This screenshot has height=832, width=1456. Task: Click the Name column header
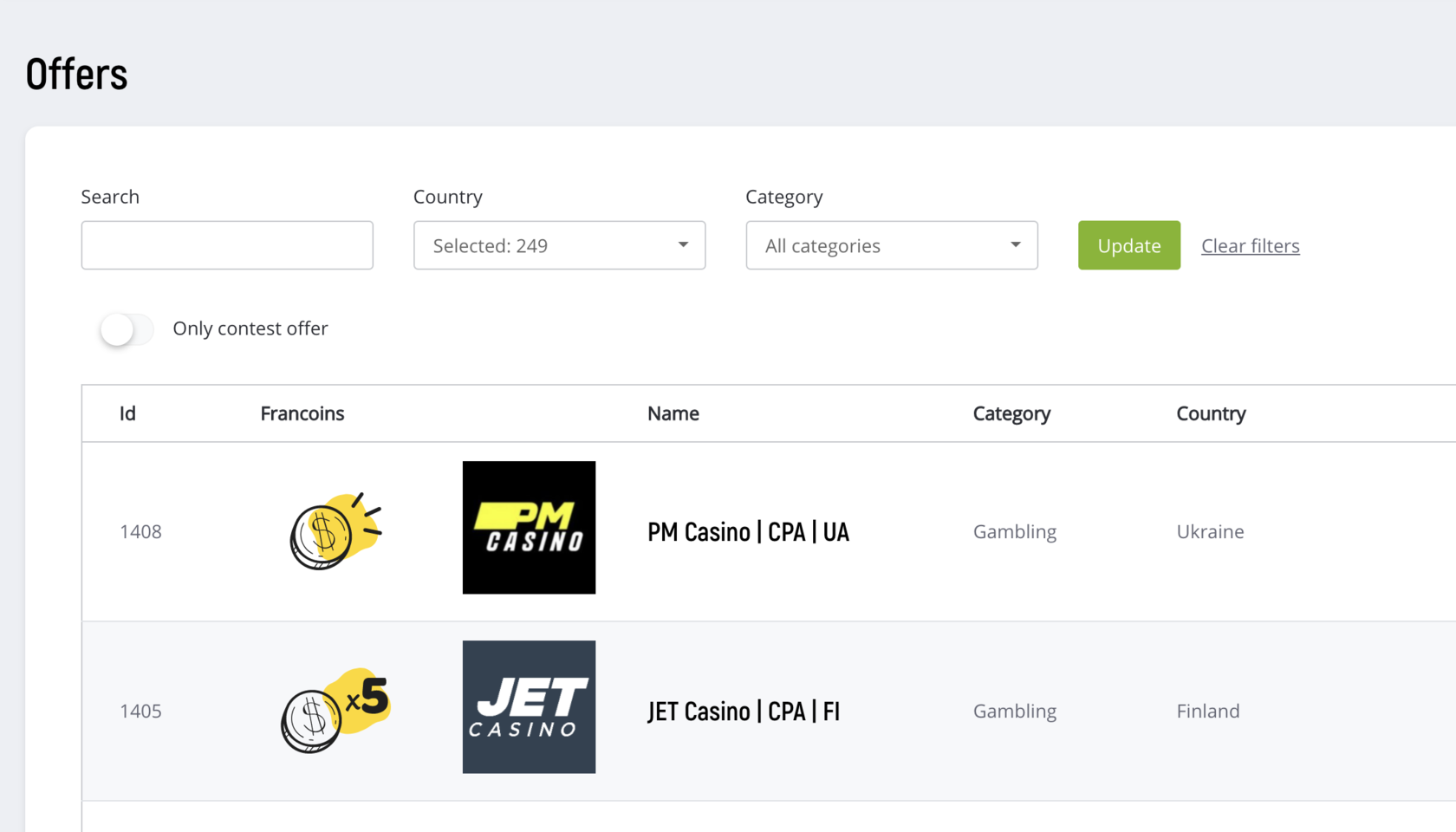673,413
